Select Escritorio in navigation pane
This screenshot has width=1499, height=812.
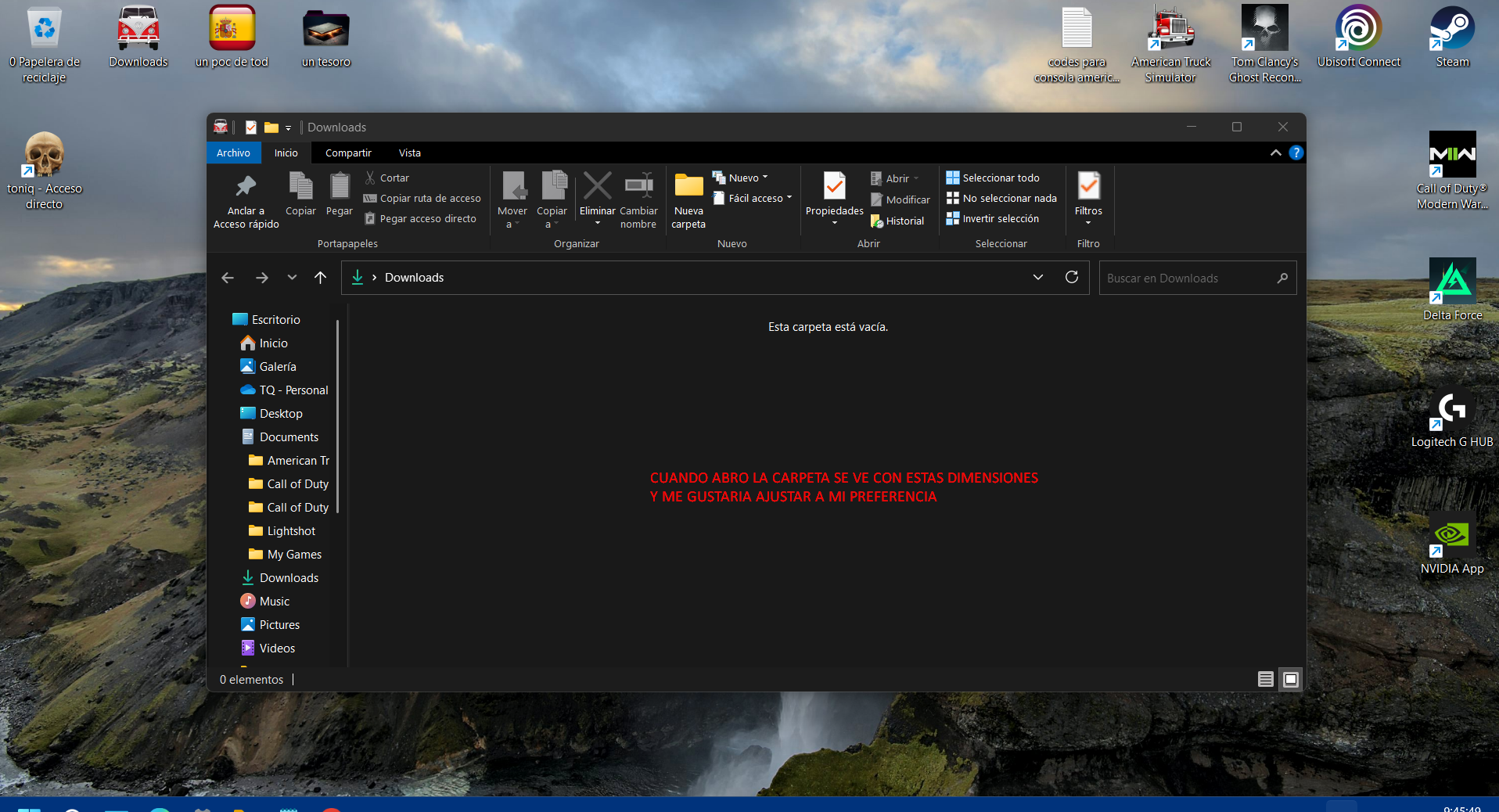click(266, 320)
